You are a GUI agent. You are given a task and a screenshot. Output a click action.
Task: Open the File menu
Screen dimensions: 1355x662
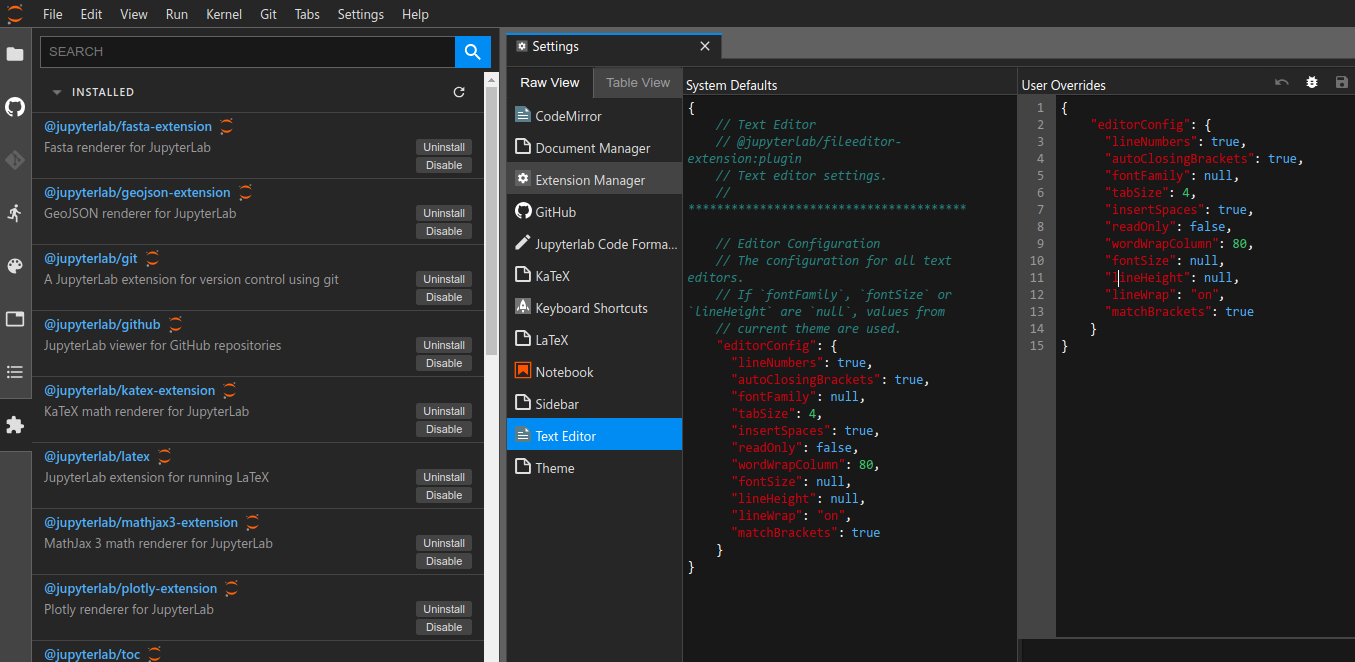[53, 14]
